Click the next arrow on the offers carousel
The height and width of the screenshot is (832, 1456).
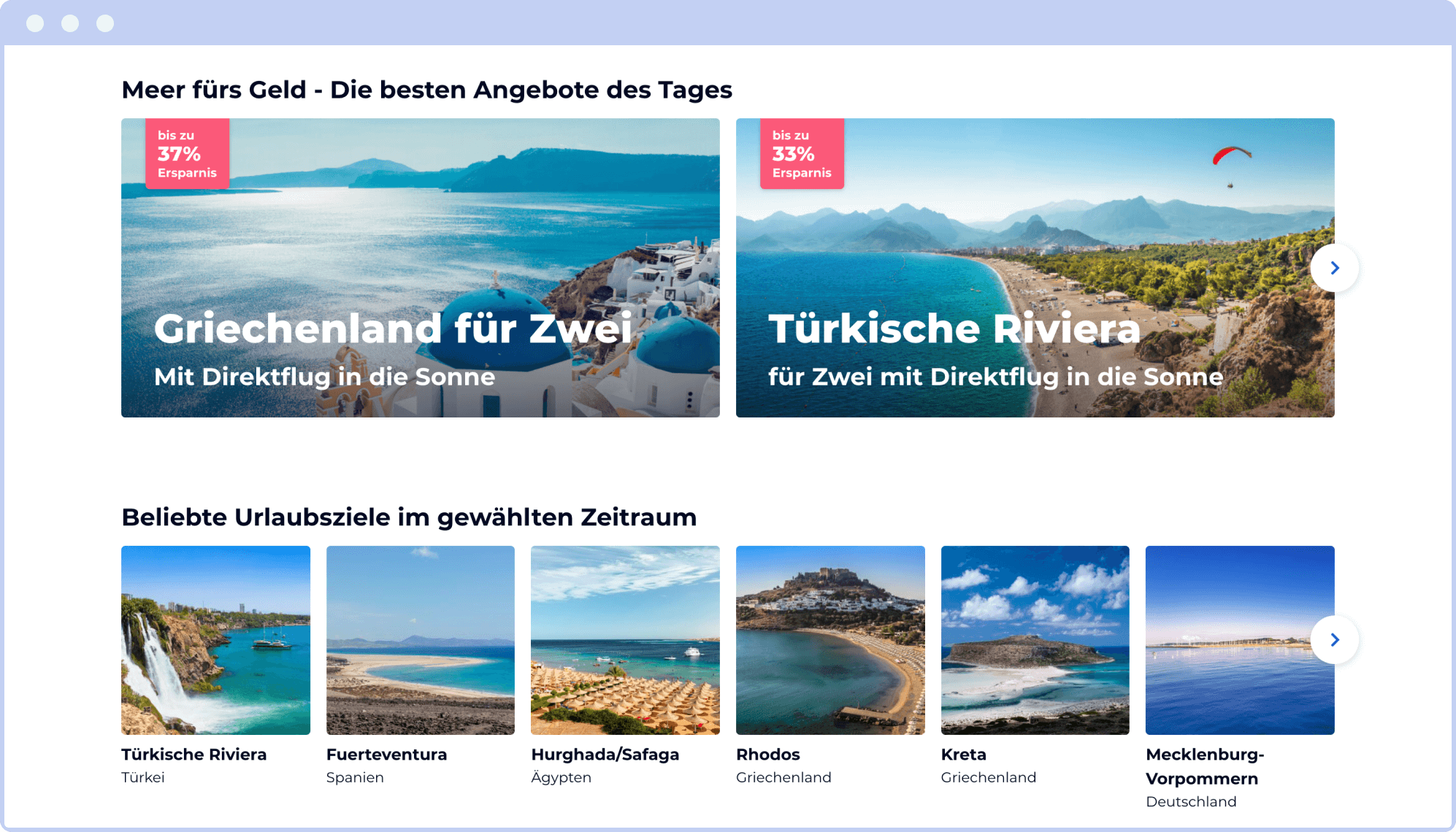coord(1334,268)
